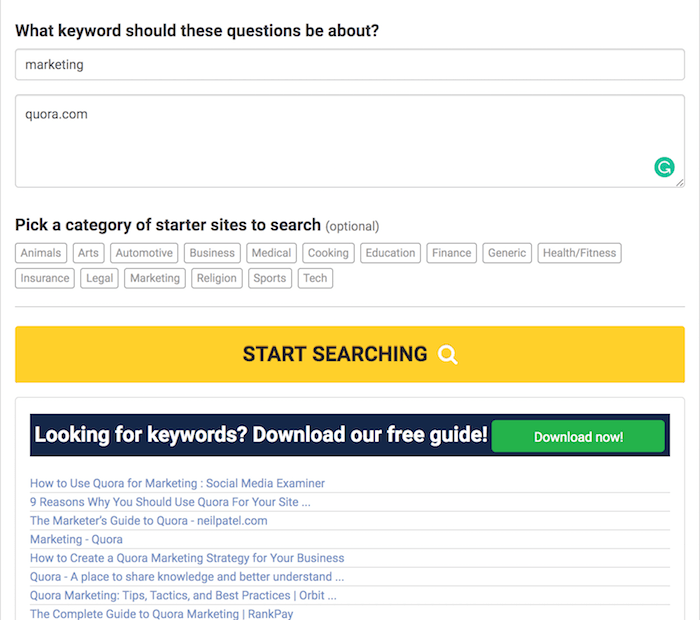Select the Business category tag

click(212, 253)
